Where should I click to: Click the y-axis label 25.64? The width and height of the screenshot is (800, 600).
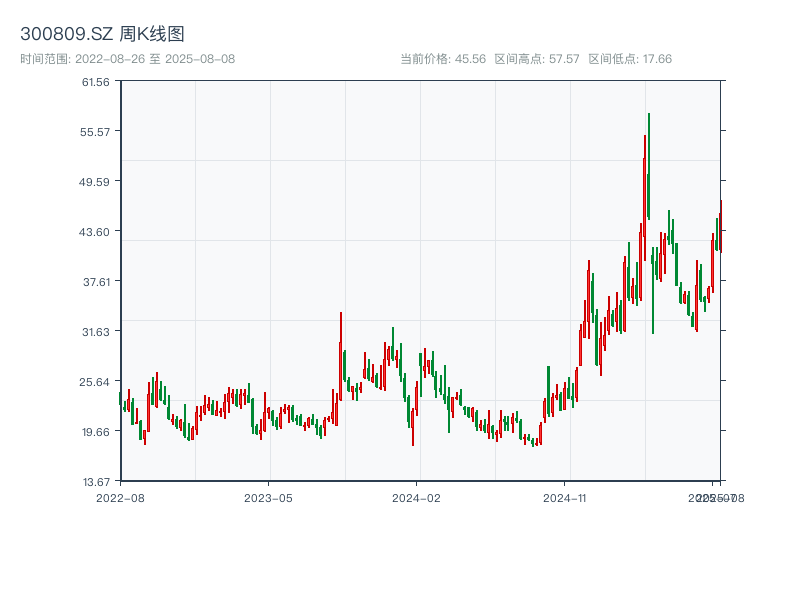click(94, 382)
